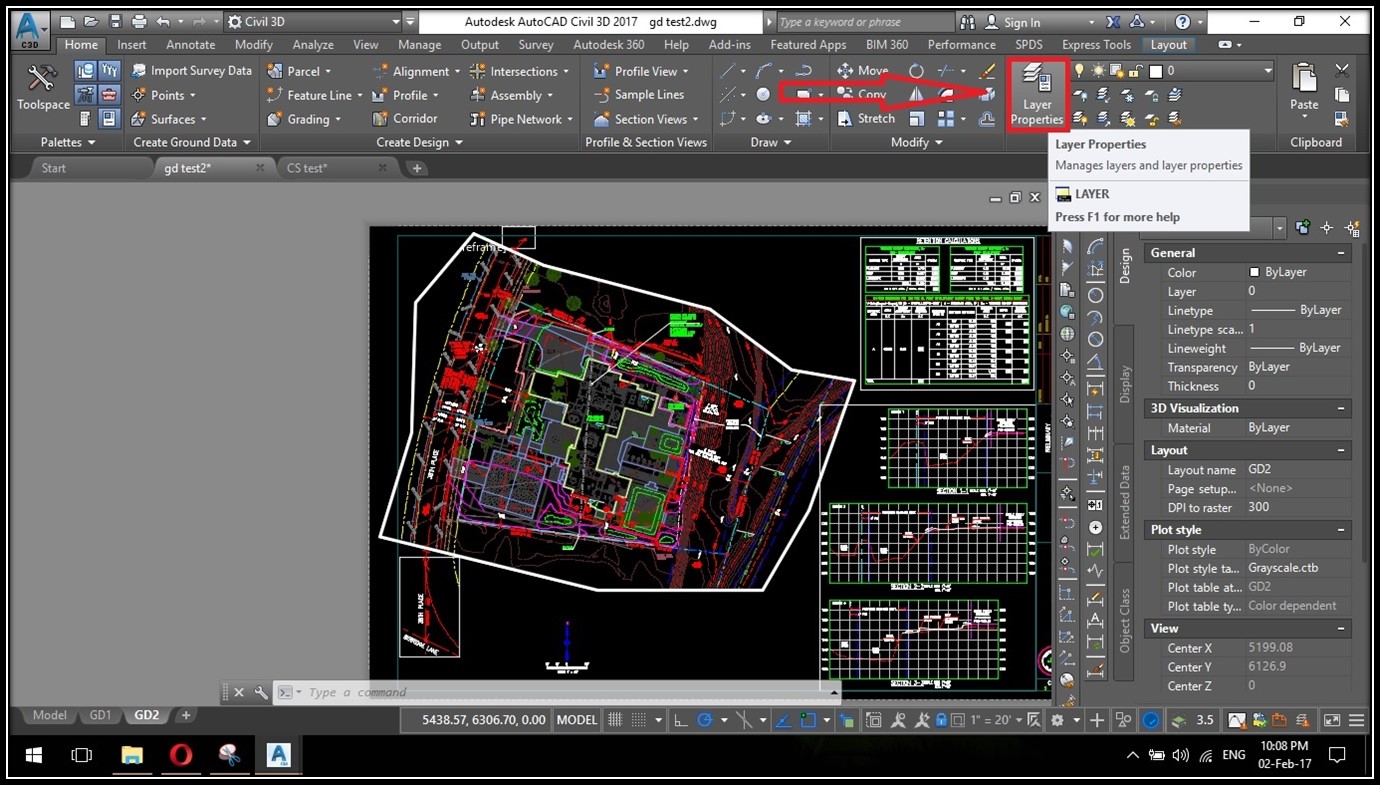Collapse the Plot style section in Properties

(x=1343, y=530)
